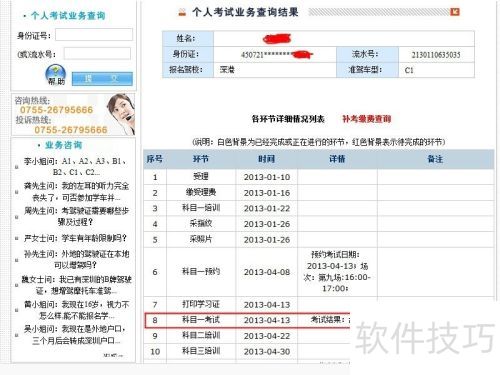Select the 科目二培训 row entry
The height and width of the screenshot is (375, 500).
201,335
